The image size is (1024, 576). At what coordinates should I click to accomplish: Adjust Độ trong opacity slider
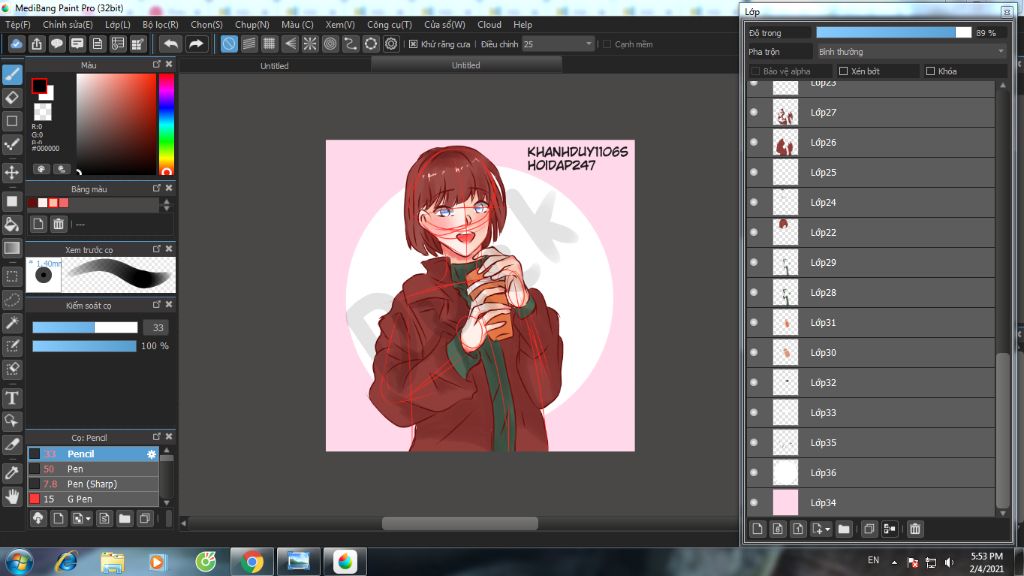(x=893, y=33)
